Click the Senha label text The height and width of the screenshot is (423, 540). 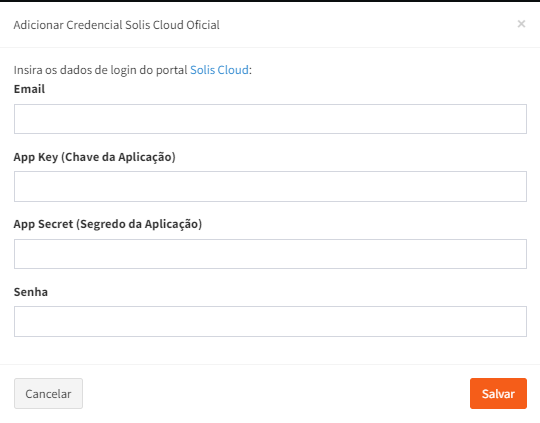(31, 292)
